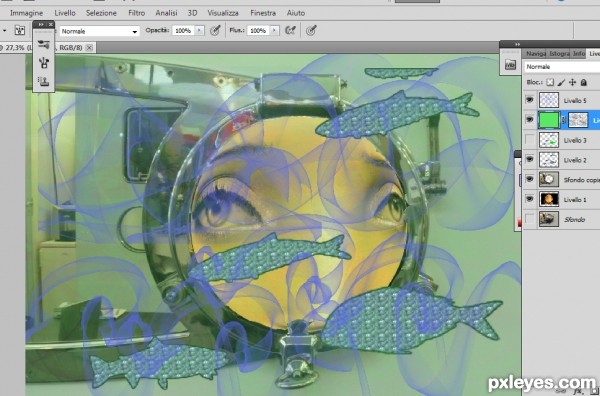
Task: Switch to the Livelli tab
Action: pos(593,54)
